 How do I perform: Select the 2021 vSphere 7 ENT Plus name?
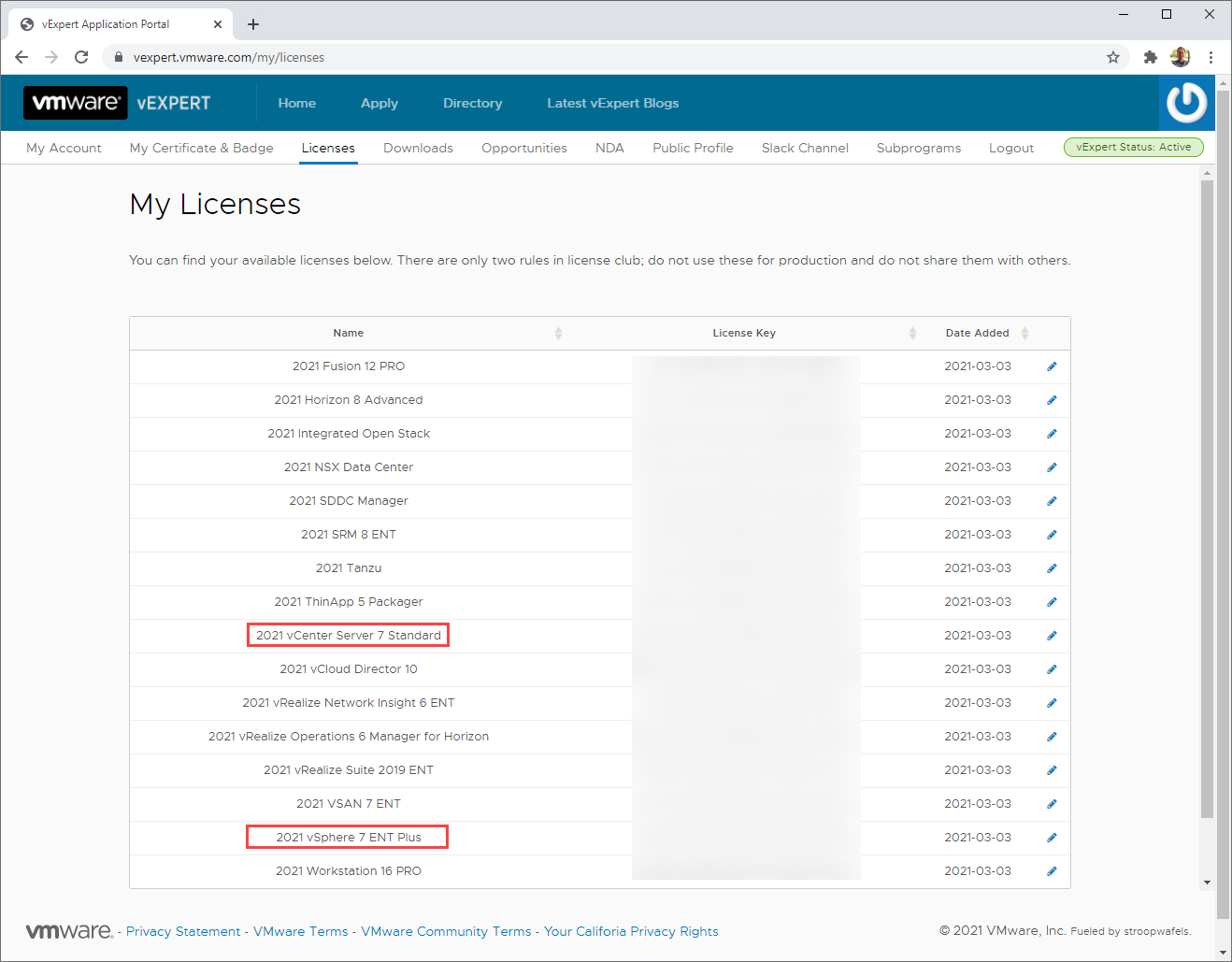pyautogui.click(x=349, y=838)
